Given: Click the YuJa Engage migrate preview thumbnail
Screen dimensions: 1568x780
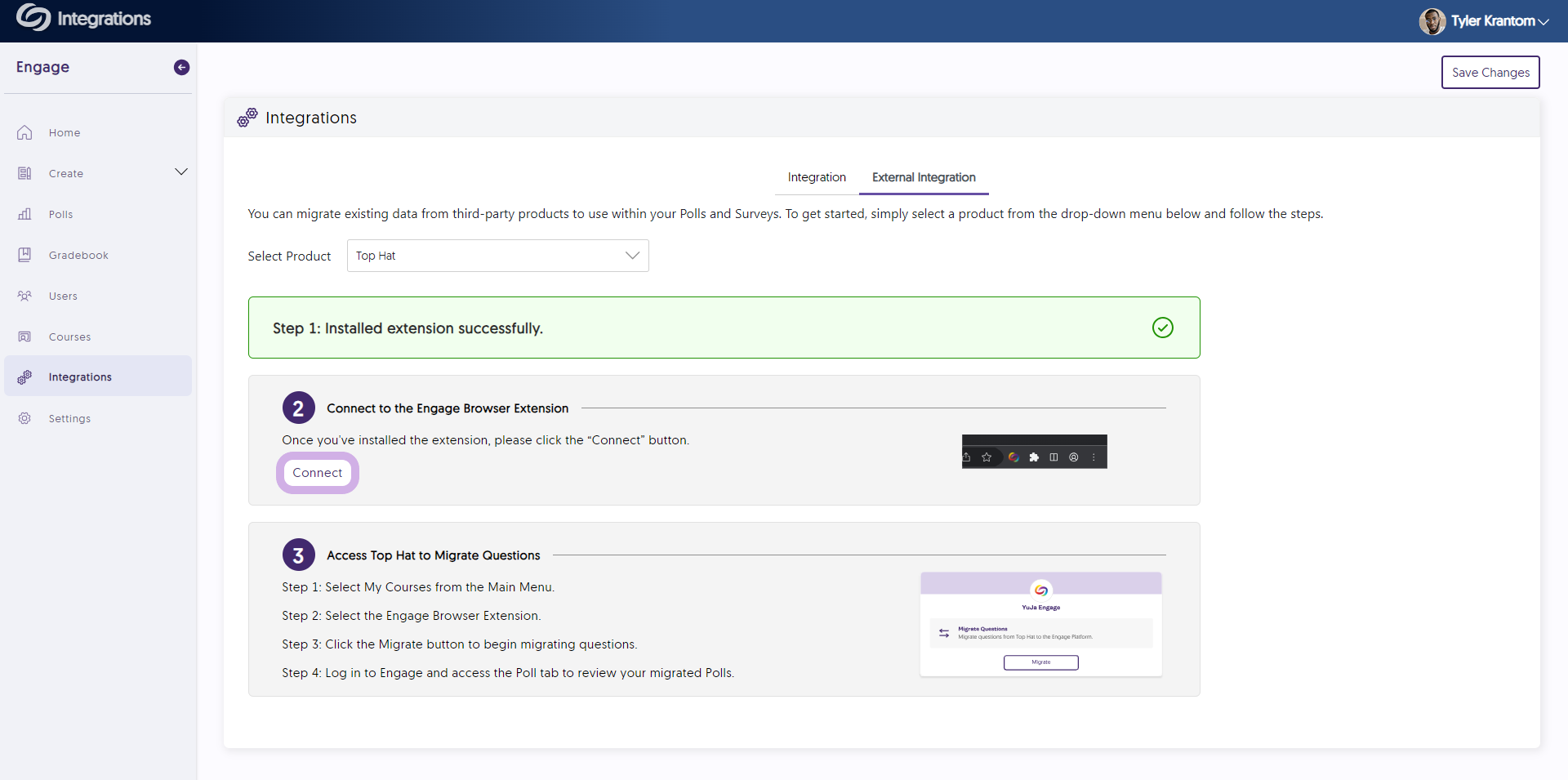Looking at the screenshot, I should (1040, 624).
